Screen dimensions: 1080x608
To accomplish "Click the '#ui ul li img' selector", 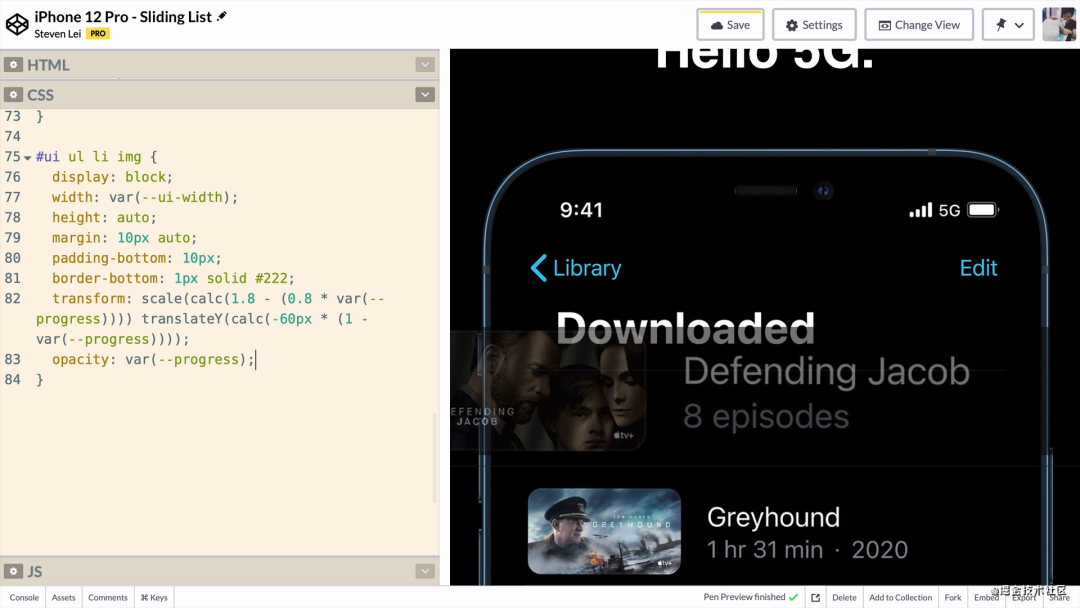I will tap(88, 157).
